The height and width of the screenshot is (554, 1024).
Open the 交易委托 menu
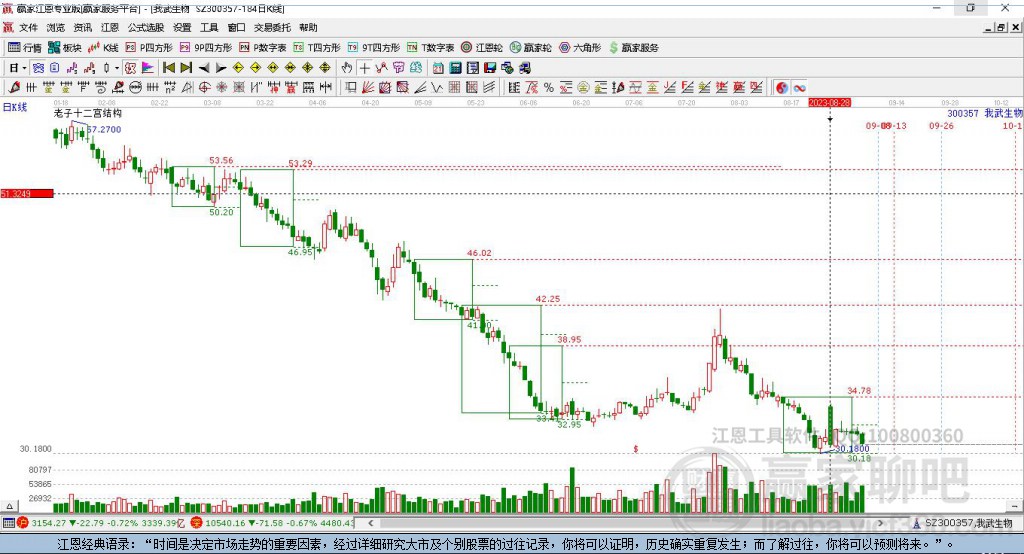click(272, 27)
